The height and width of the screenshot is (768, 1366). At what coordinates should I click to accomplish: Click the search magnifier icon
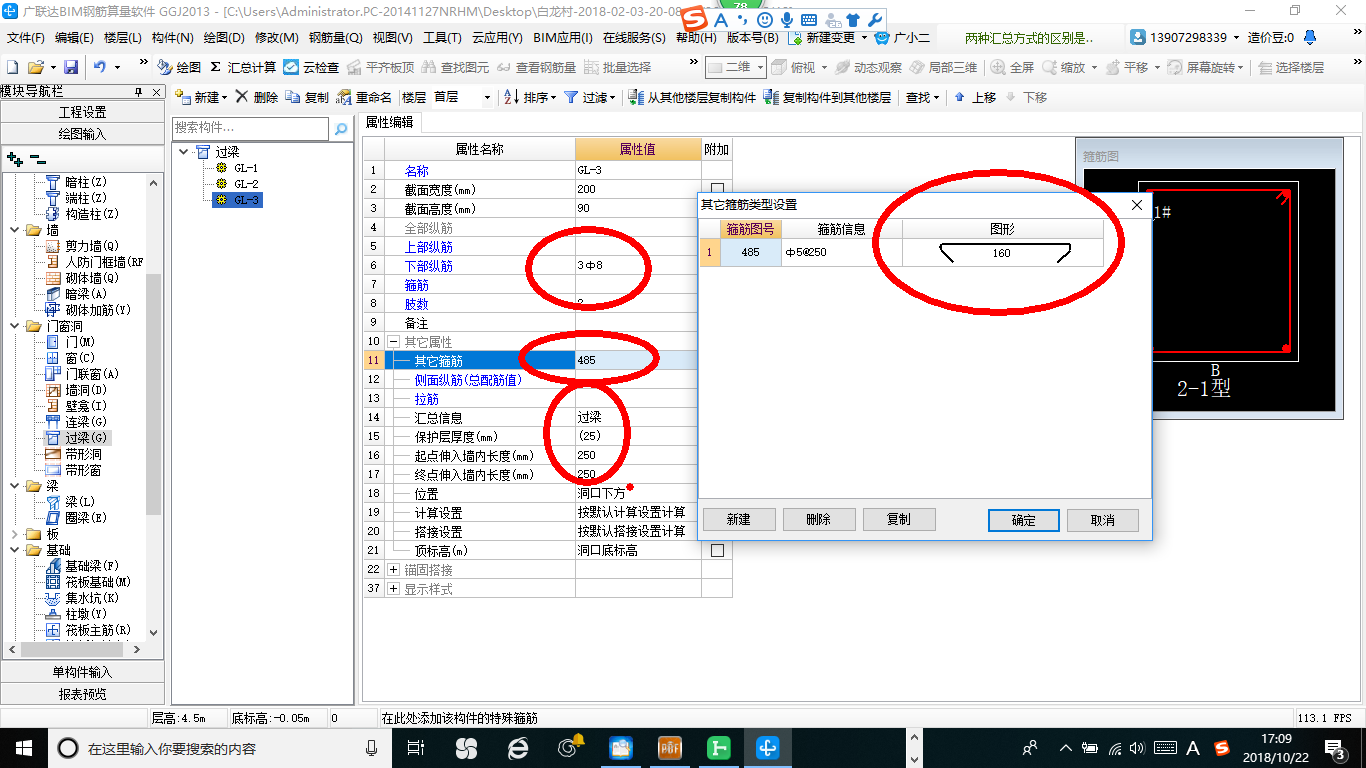tap(341, 129)
